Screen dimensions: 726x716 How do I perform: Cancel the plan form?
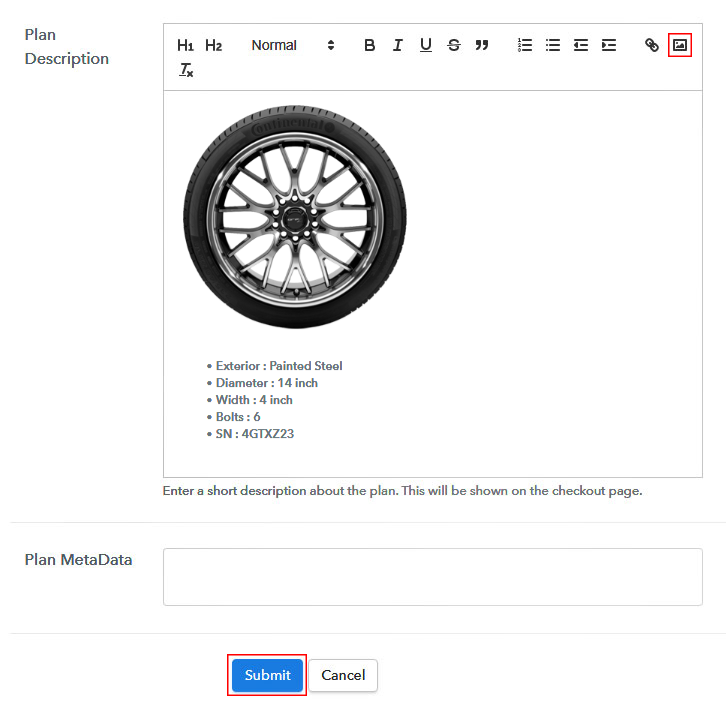(x=343, y=675)
